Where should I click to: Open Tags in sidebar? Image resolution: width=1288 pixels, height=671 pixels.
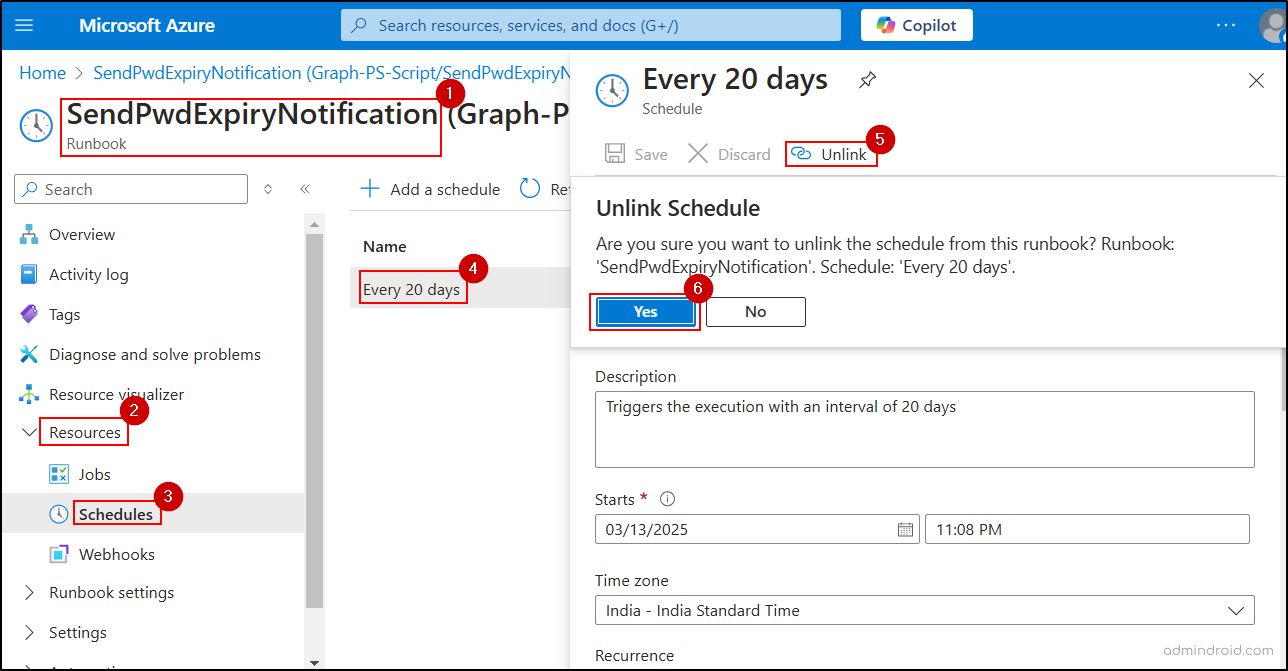[x=64, y=314]
